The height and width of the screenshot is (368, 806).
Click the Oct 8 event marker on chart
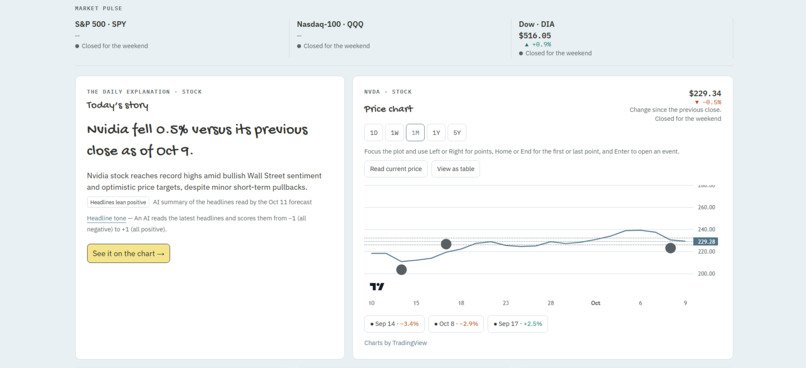[670, 248]
